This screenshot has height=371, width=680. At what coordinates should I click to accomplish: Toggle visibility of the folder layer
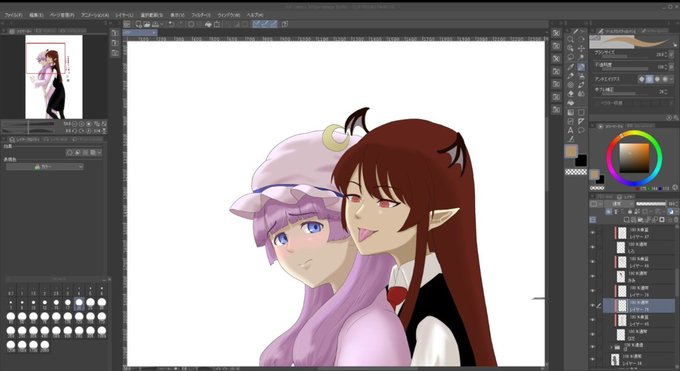click(x=593, y=346)
